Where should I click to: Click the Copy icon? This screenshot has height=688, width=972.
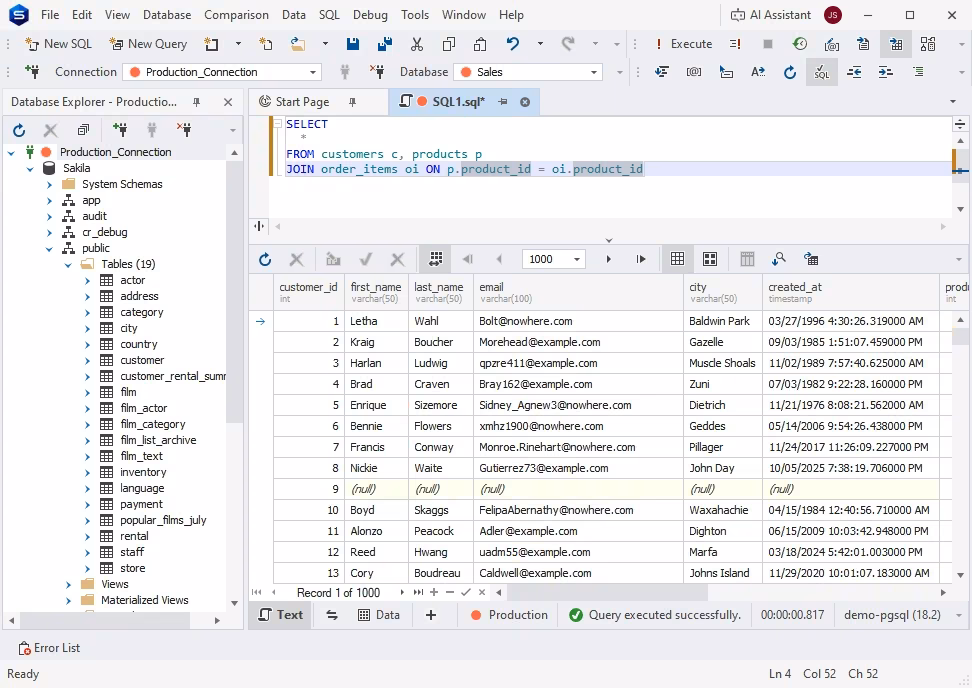click(449, 44)
